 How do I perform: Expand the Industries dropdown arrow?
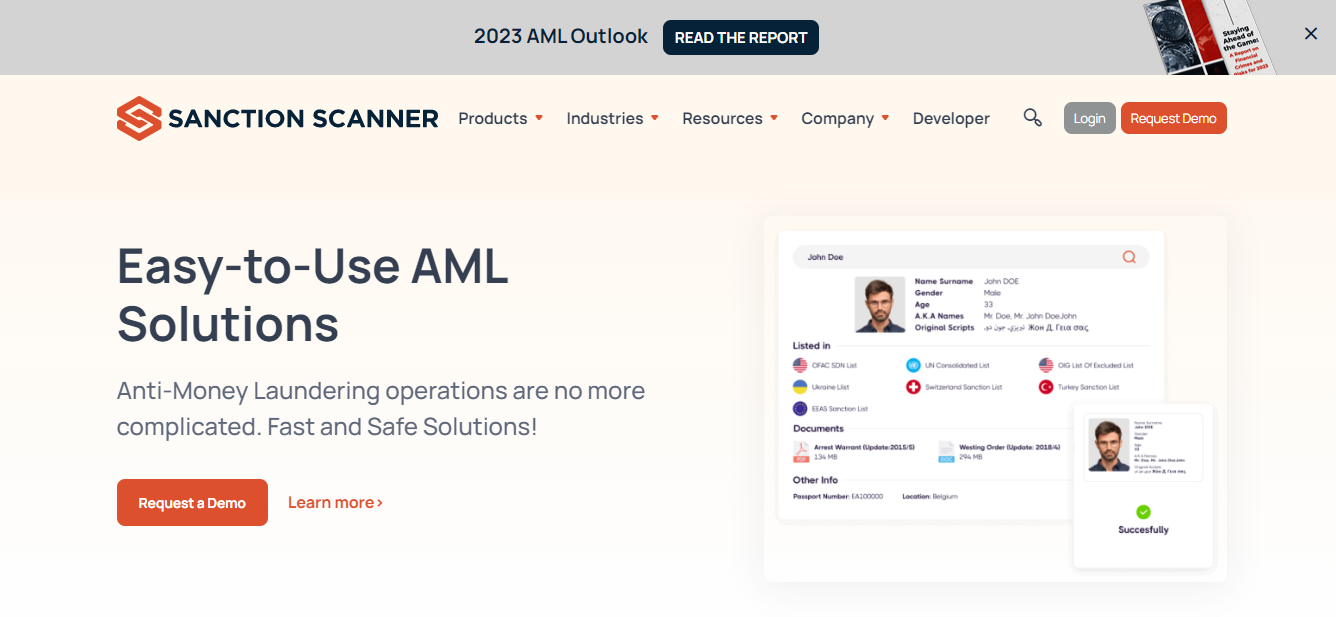655,118
